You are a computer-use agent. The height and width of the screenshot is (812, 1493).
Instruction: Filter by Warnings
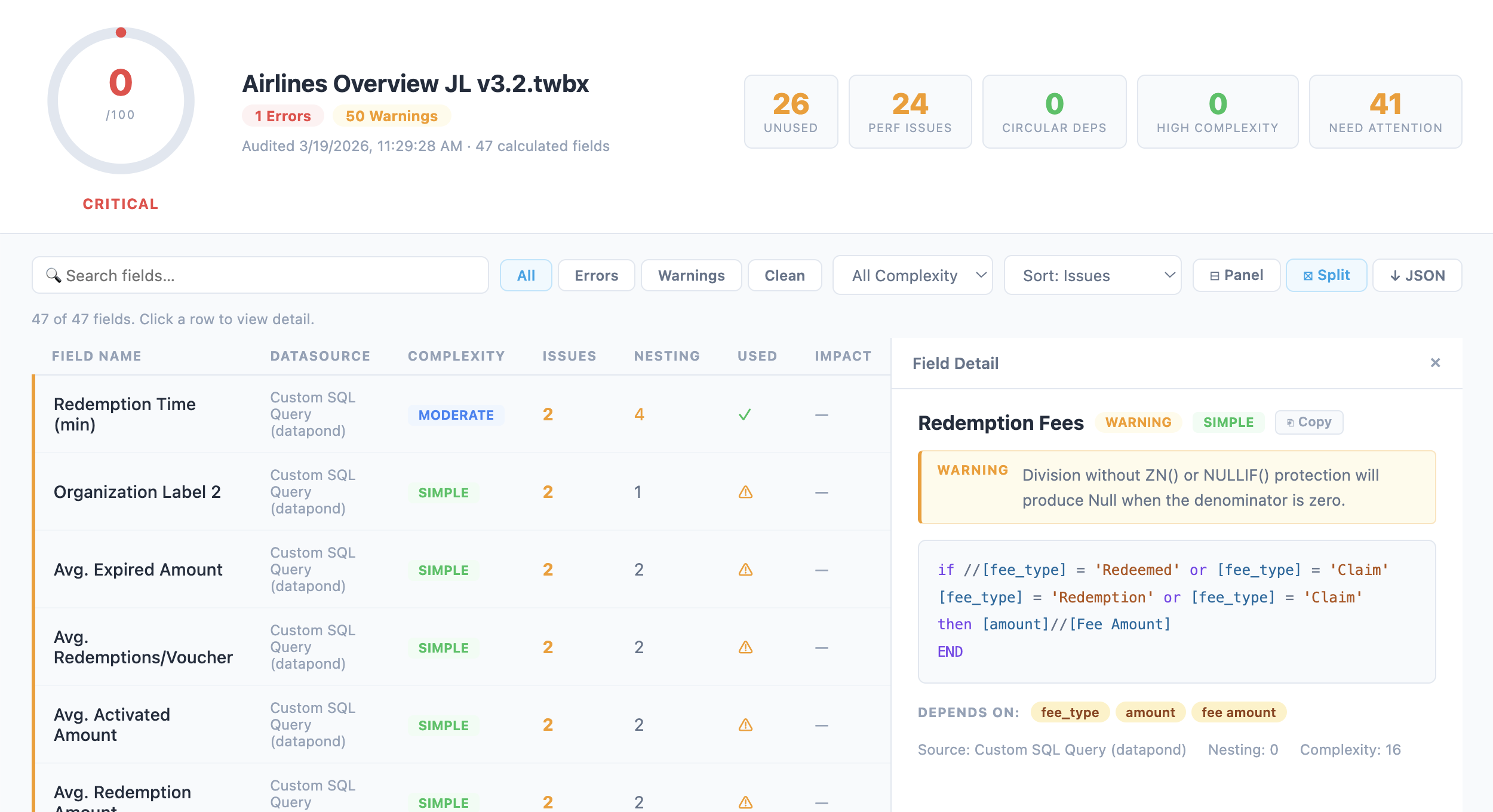(x=692, y=275)
